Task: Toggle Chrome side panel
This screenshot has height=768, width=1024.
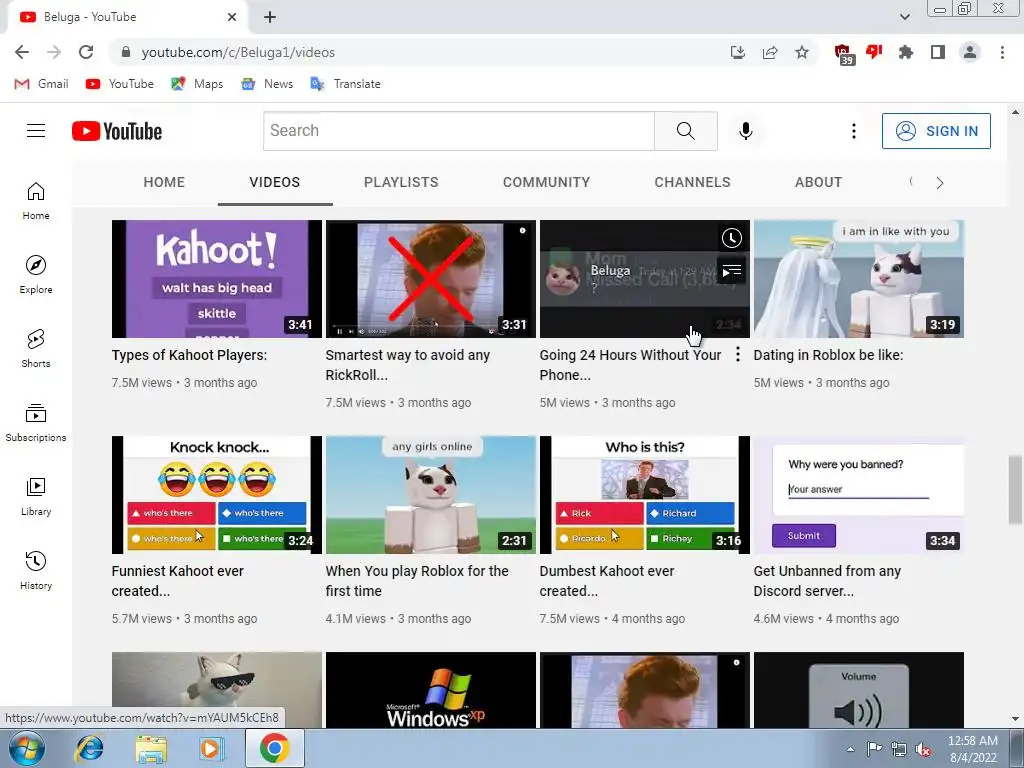Action: pyautogui.click(x=938, y=52)
